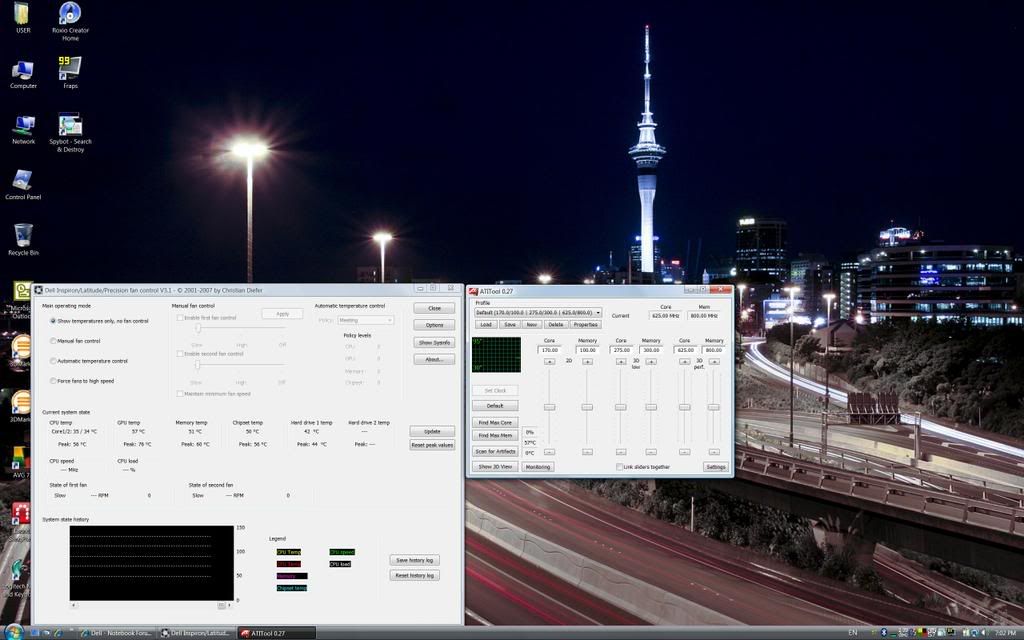Click the Reset history log button
The image size is (1024, 640).
tap(415, 575)
